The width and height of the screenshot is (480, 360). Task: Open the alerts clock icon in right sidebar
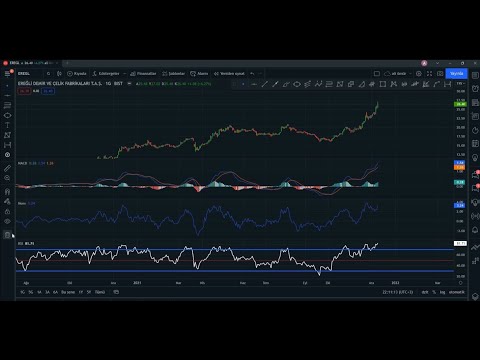click(475, 89)
